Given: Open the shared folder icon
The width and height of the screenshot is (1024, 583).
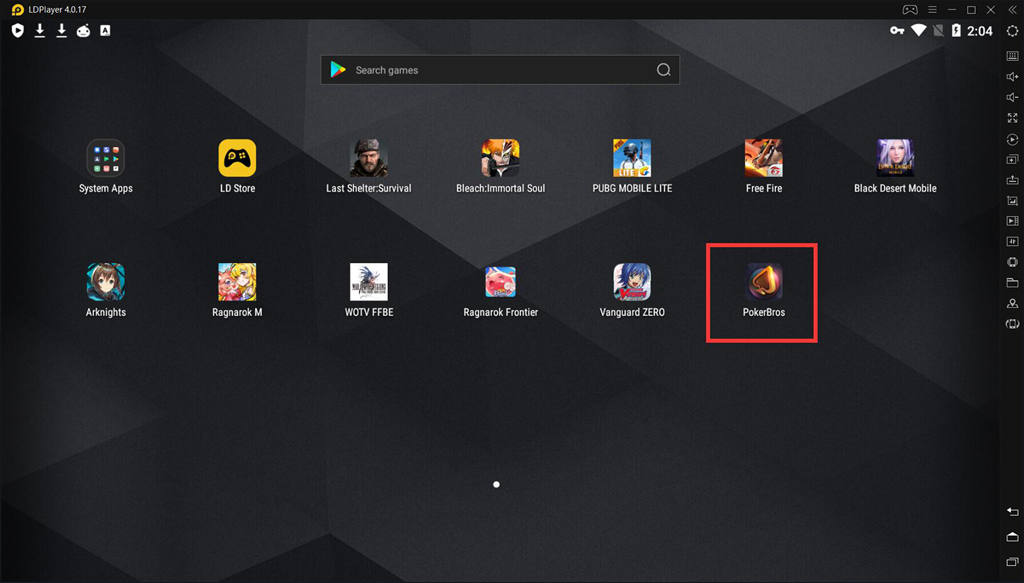Looking at the screenshot, I should point(1012,283).
